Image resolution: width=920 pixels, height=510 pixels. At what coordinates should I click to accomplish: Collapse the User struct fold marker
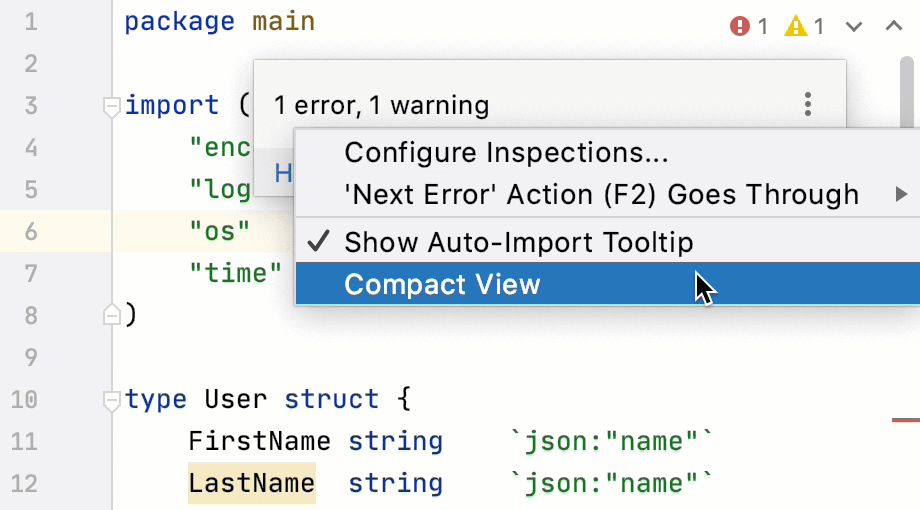point(111,400)
